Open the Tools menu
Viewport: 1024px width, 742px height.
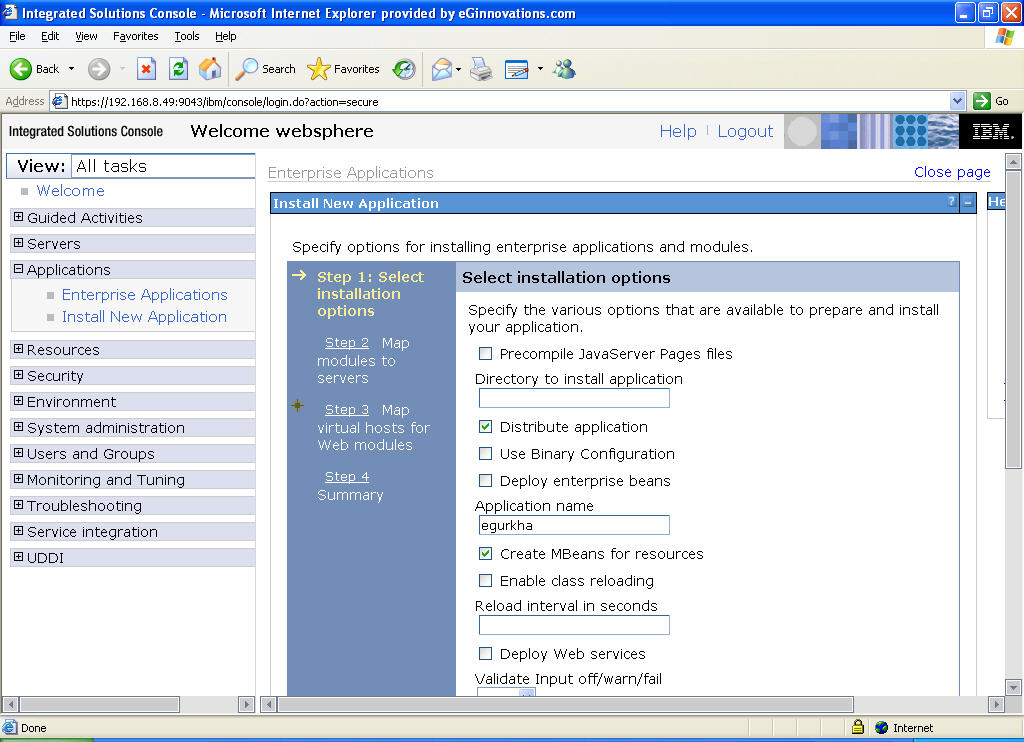(187, 37)
